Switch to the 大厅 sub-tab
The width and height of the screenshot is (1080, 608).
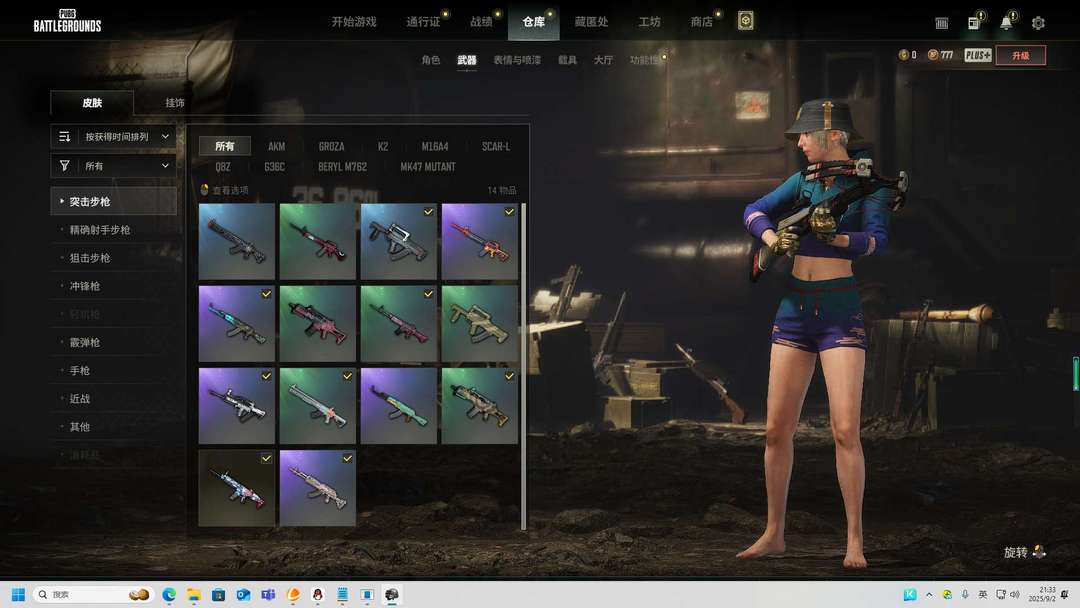point(603,60)
